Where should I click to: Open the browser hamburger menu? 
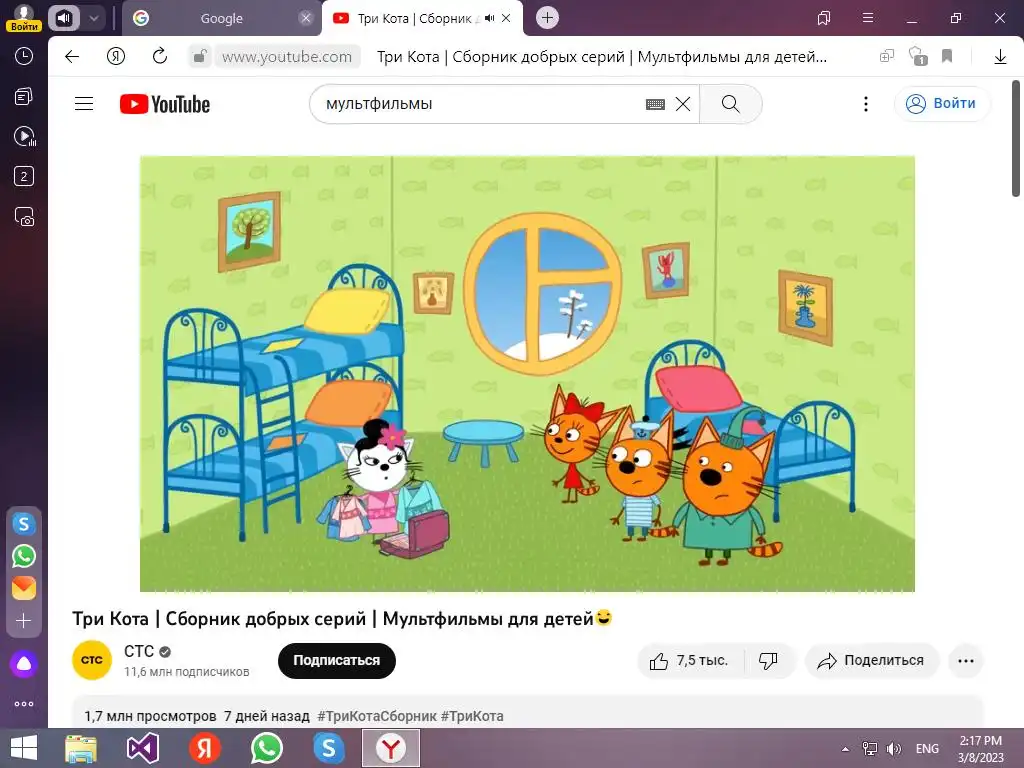pos(867,18)
